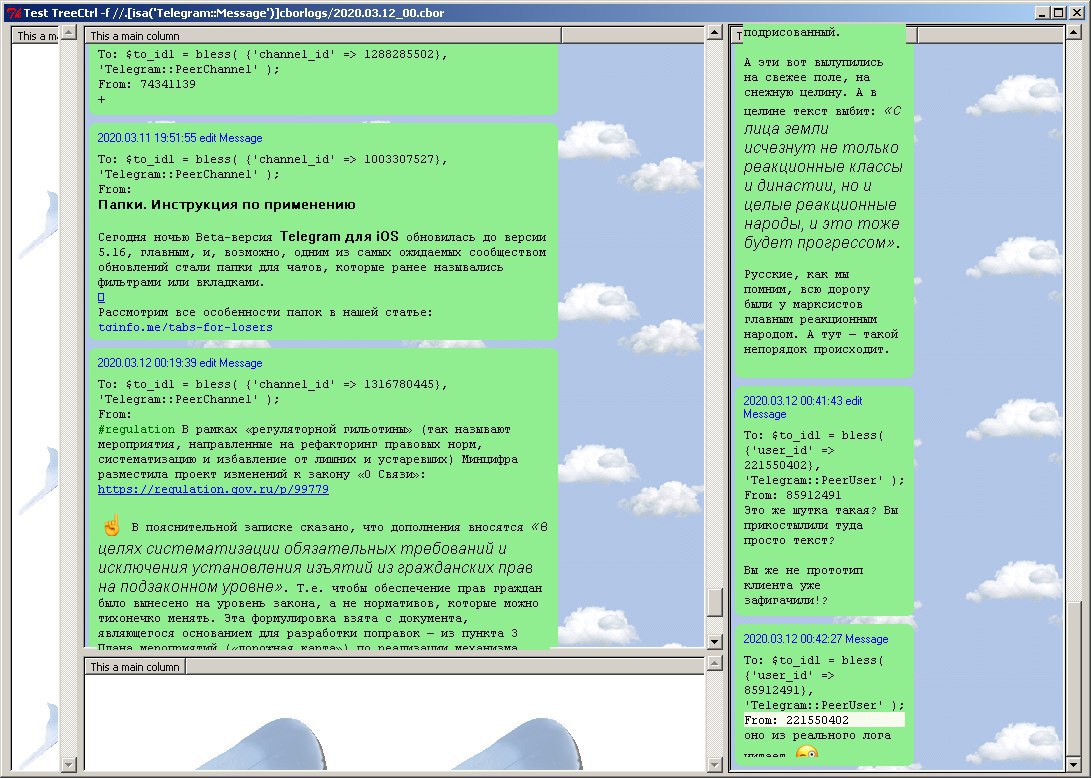Click the '+' line below From: 74341139
The width and height of the screenshot is (1091, 778).
[x=102, y=100]
